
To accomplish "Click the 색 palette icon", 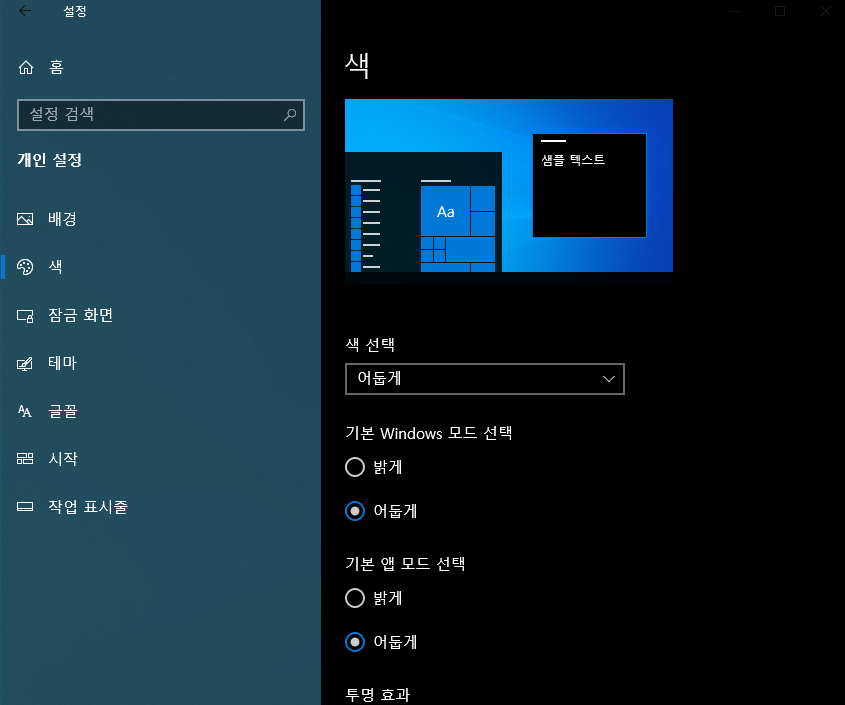I will pos(25,267).
